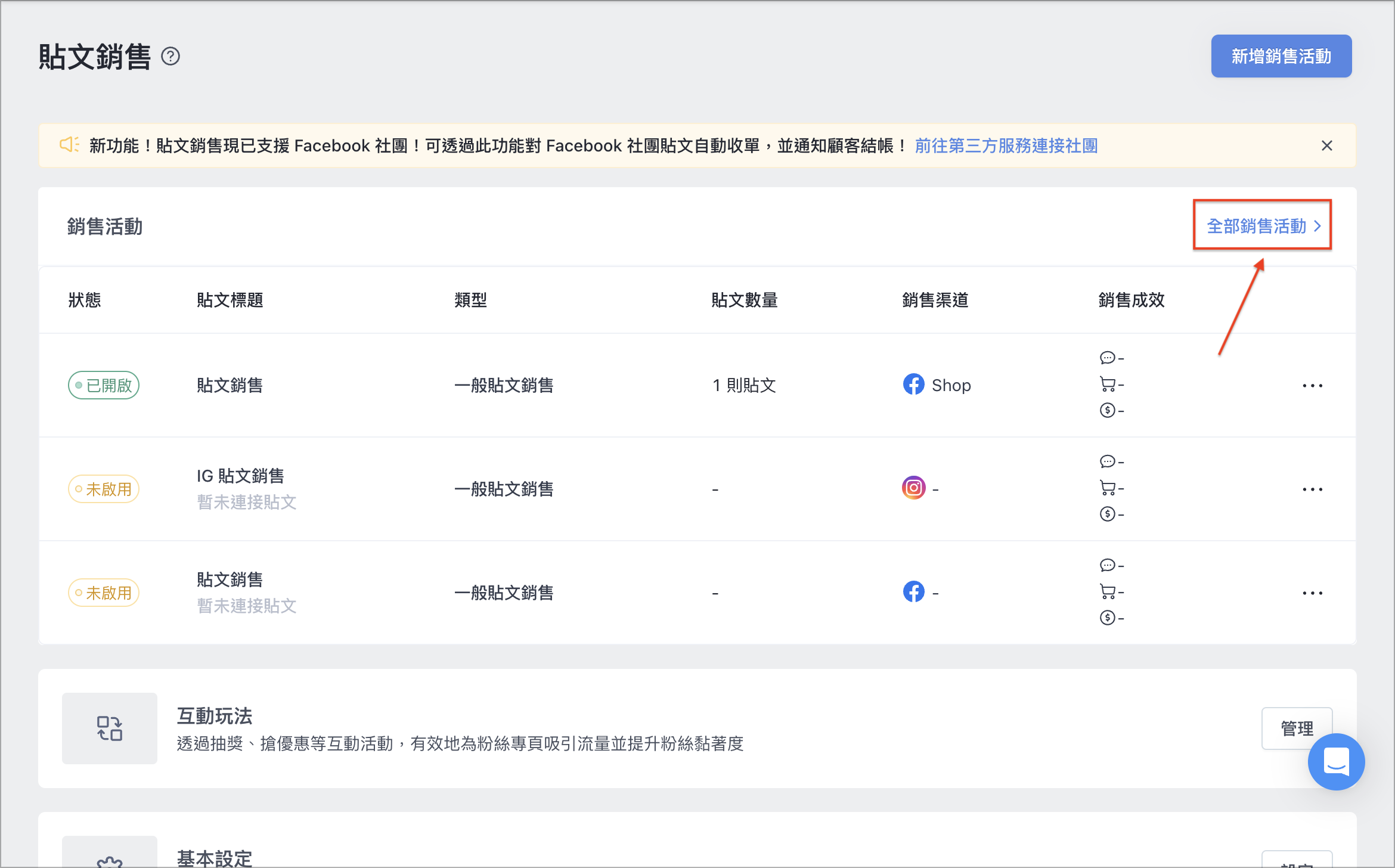Open the 前往第三方服務連接社團 link
The width and height of the screenshot is (1395, 868).
click(x=1006, y=145)
